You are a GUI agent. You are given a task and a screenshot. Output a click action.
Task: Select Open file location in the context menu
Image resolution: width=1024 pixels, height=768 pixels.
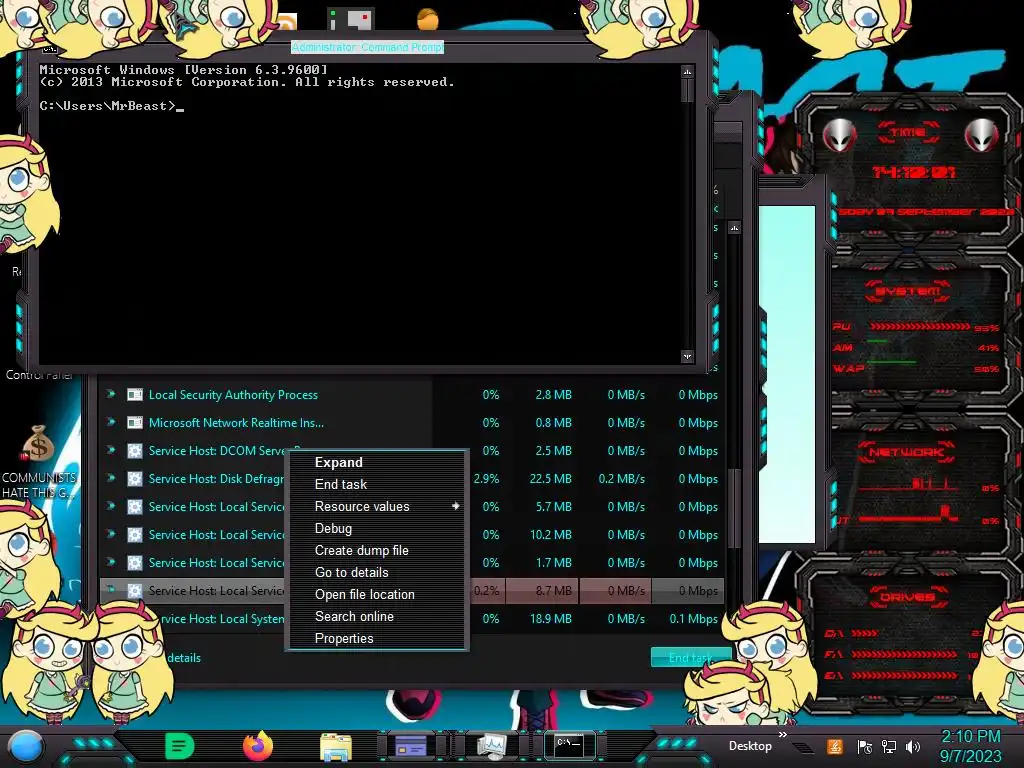point(376,595)
